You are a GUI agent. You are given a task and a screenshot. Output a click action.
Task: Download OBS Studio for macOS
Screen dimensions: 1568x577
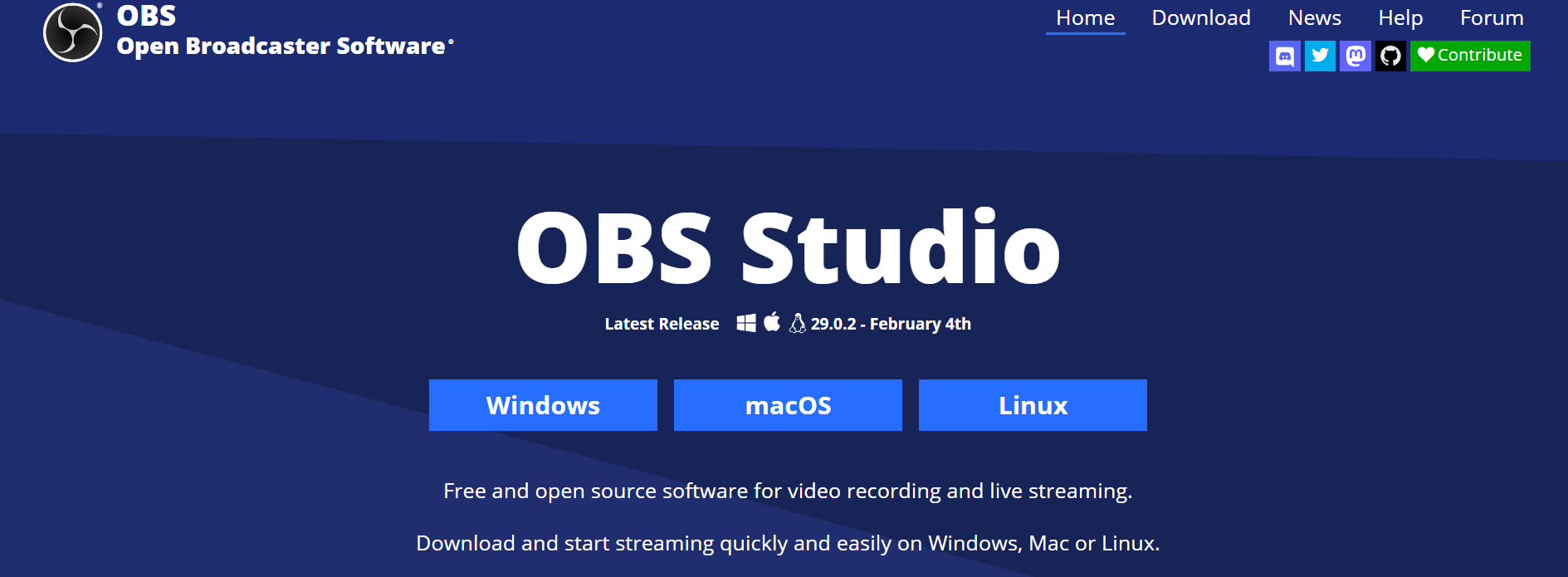coord(788,405)
